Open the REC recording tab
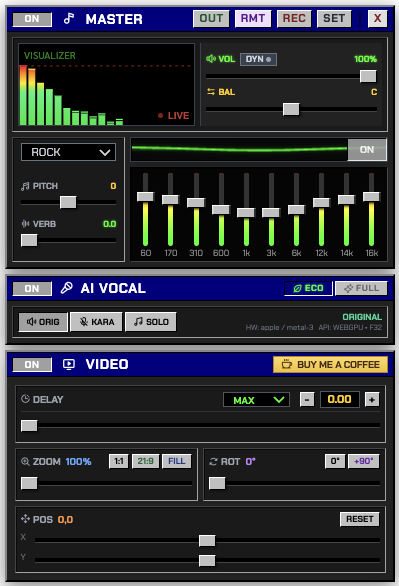This screenshot has width=399, height=586. coord(294,18)
